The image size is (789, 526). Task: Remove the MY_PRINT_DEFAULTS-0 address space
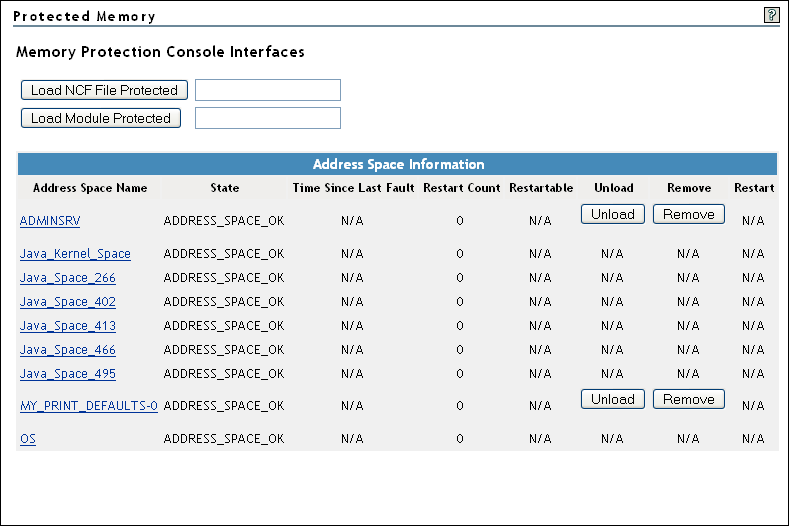(688, 399)
